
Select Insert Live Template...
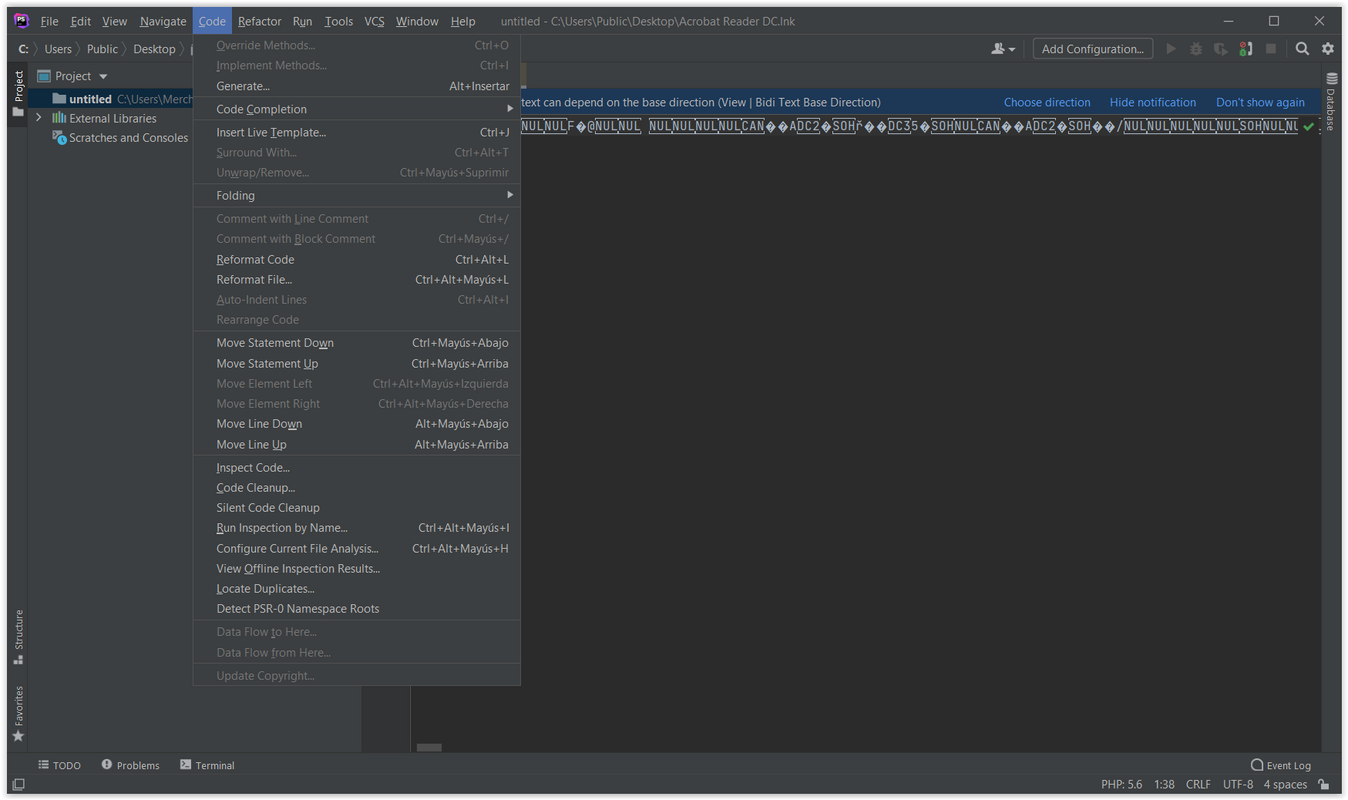pyautogui.click(x=357, y=132)
